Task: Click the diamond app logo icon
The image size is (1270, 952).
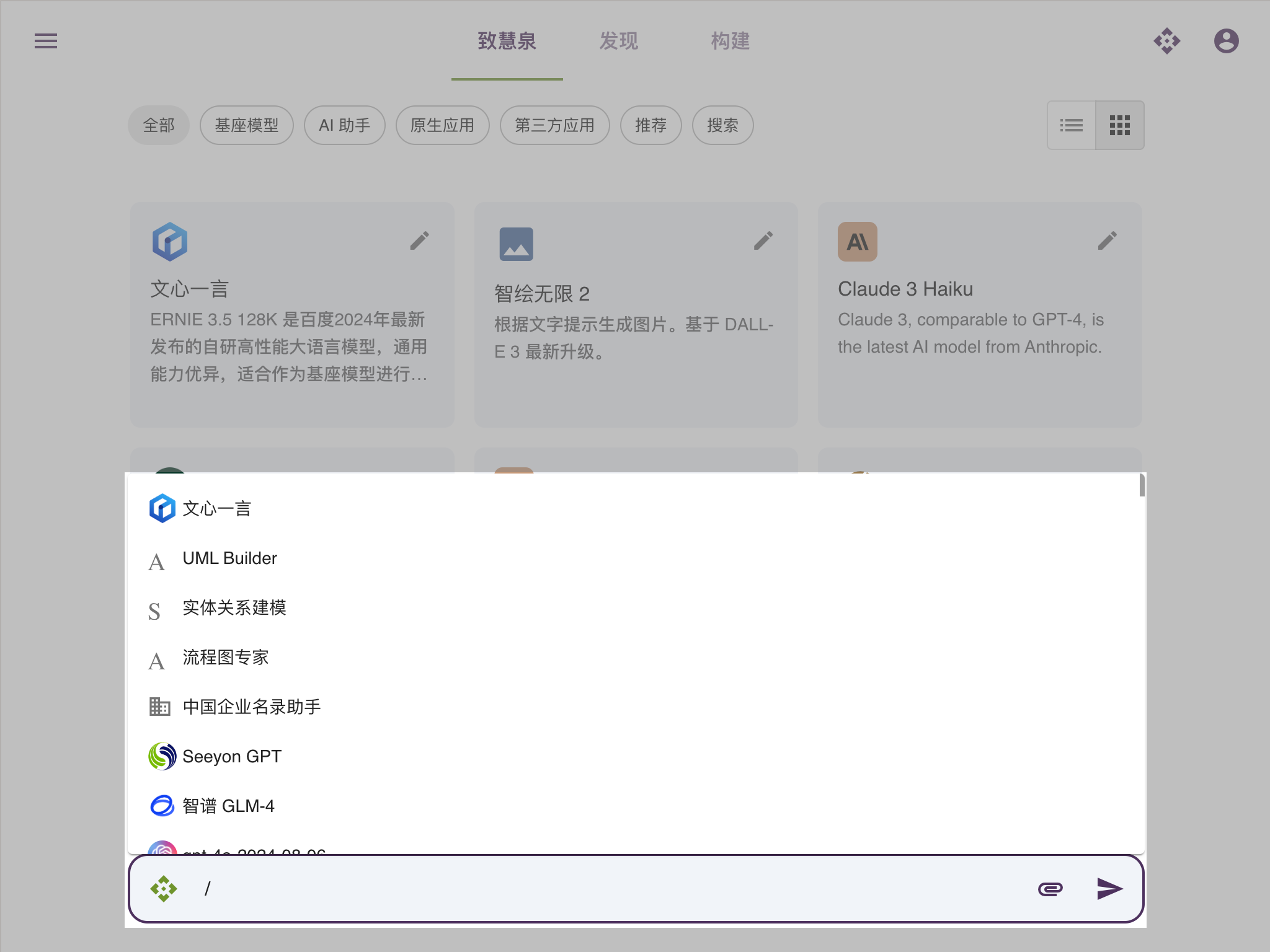Action: pyautogui.click(x=1167, y=41)
